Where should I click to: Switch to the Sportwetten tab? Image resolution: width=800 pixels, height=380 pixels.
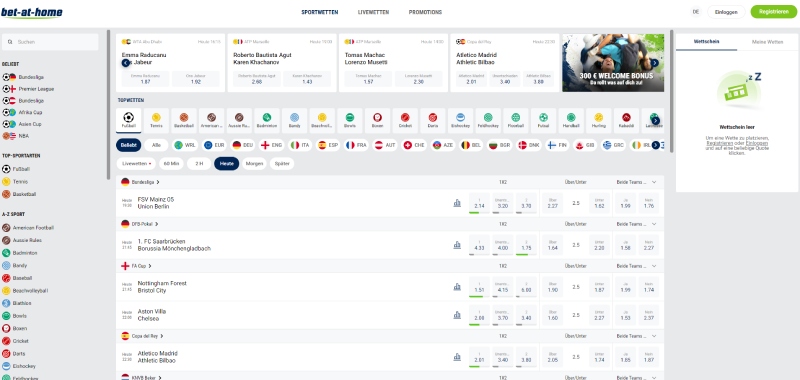click(320, 12)
